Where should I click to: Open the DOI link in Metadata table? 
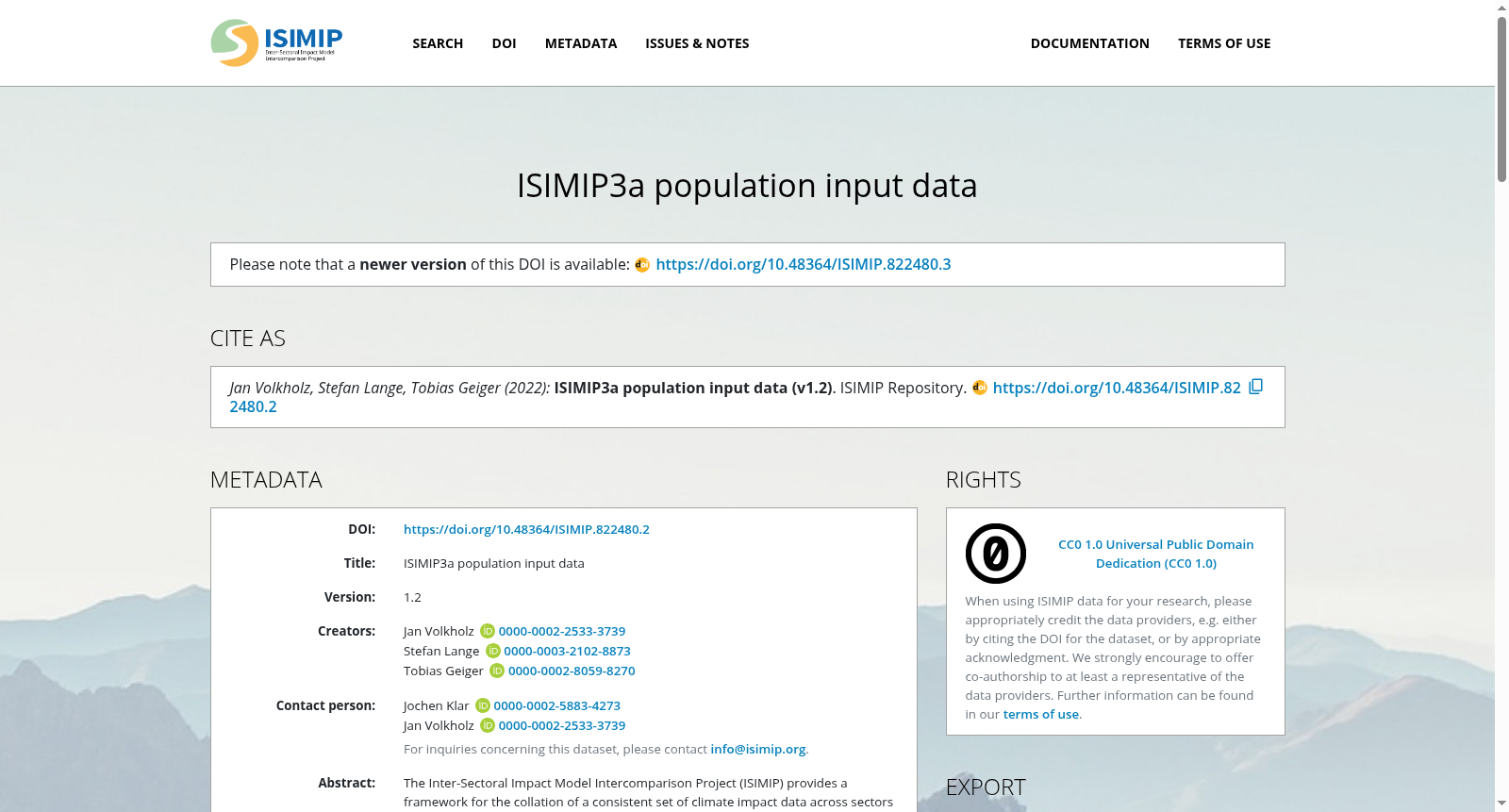[x=526, y=529]
